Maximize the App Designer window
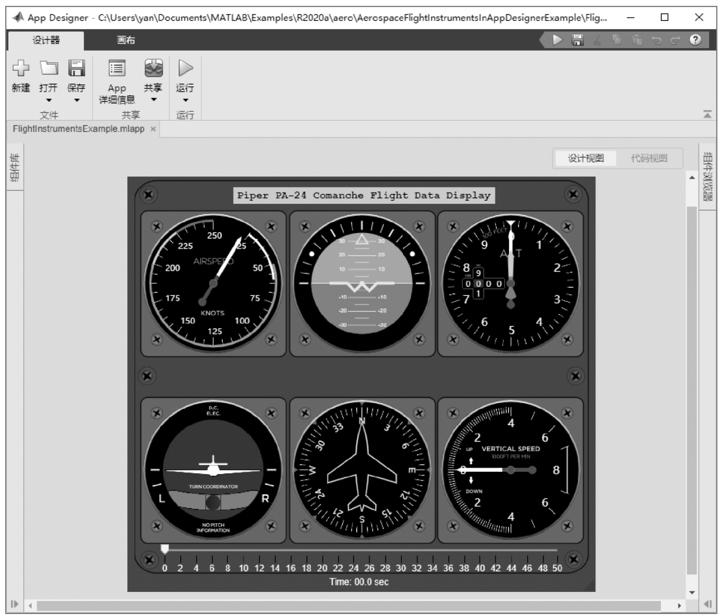Image resolution: width=720 pixels, height=616 pixels. click(x=664, y=17)
